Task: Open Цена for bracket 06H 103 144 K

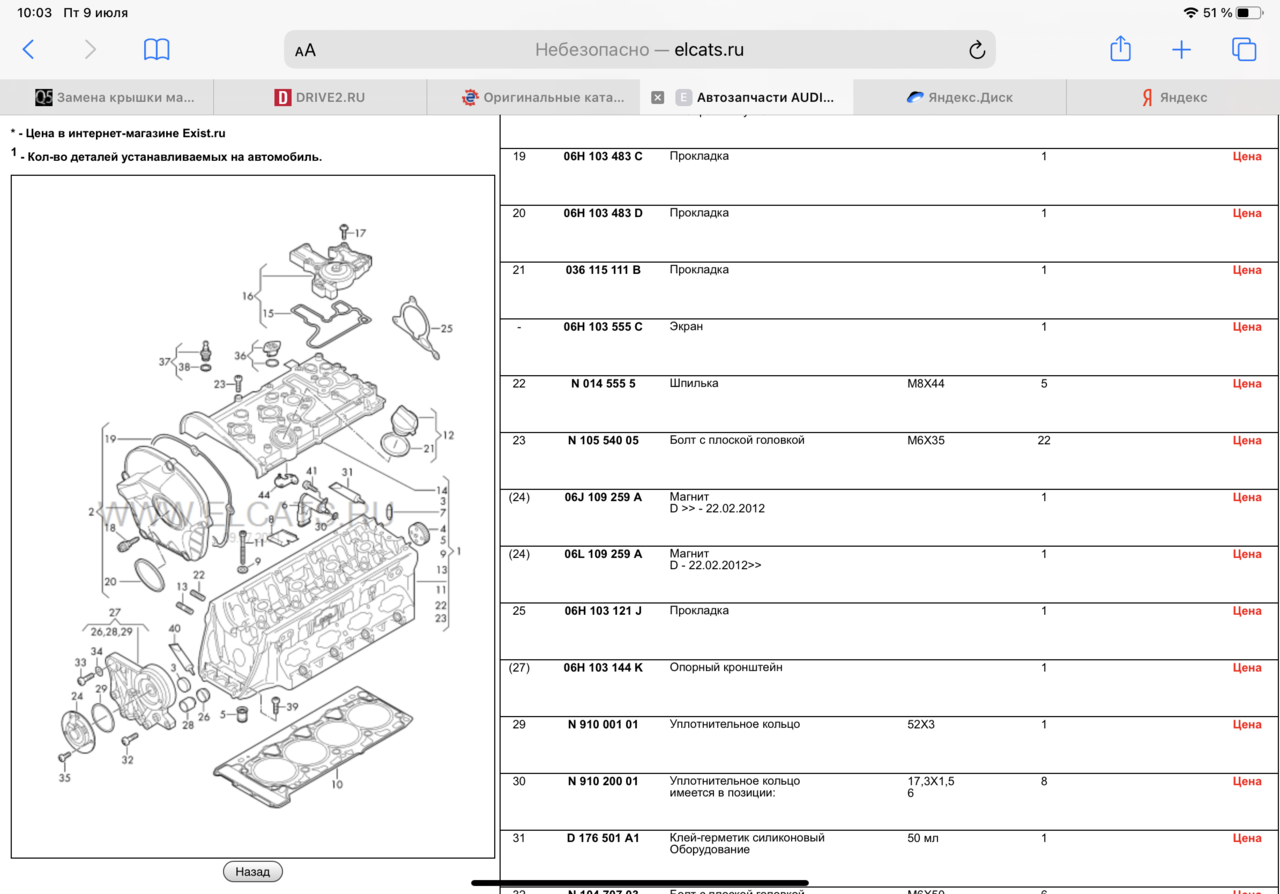Action: point(1246,668)
